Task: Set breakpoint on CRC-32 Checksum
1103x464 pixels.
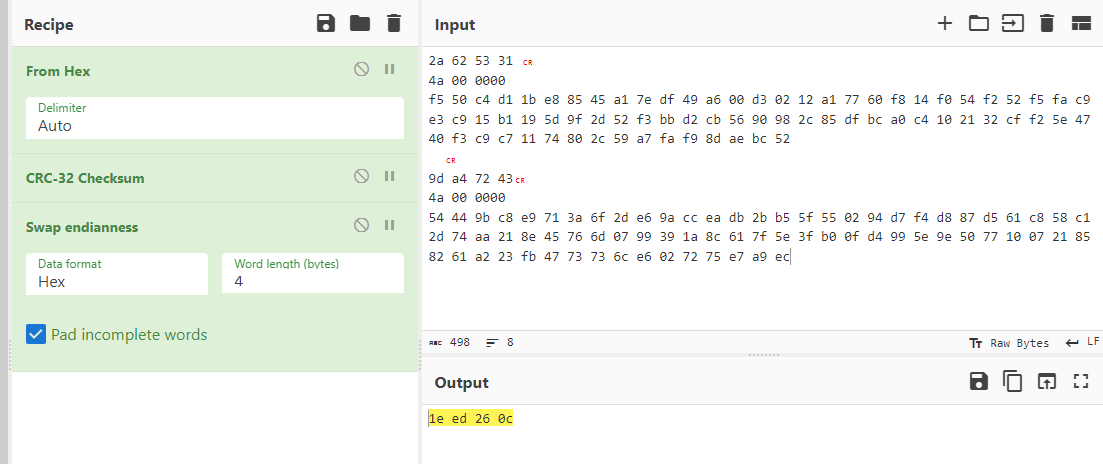Action: [x=390, y=176]
